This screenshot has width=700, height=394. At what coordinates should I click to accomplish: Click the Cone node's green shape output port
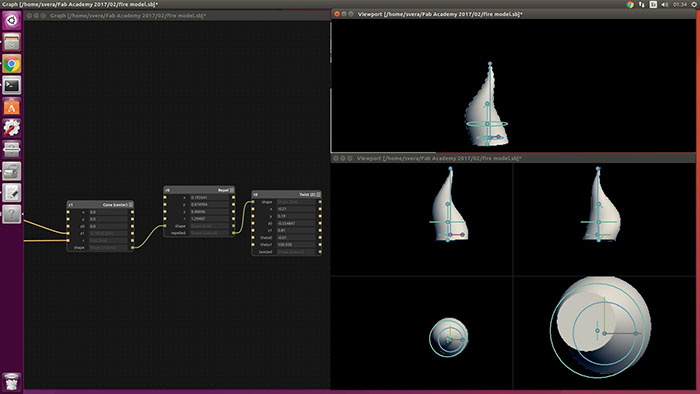[132, 247]
